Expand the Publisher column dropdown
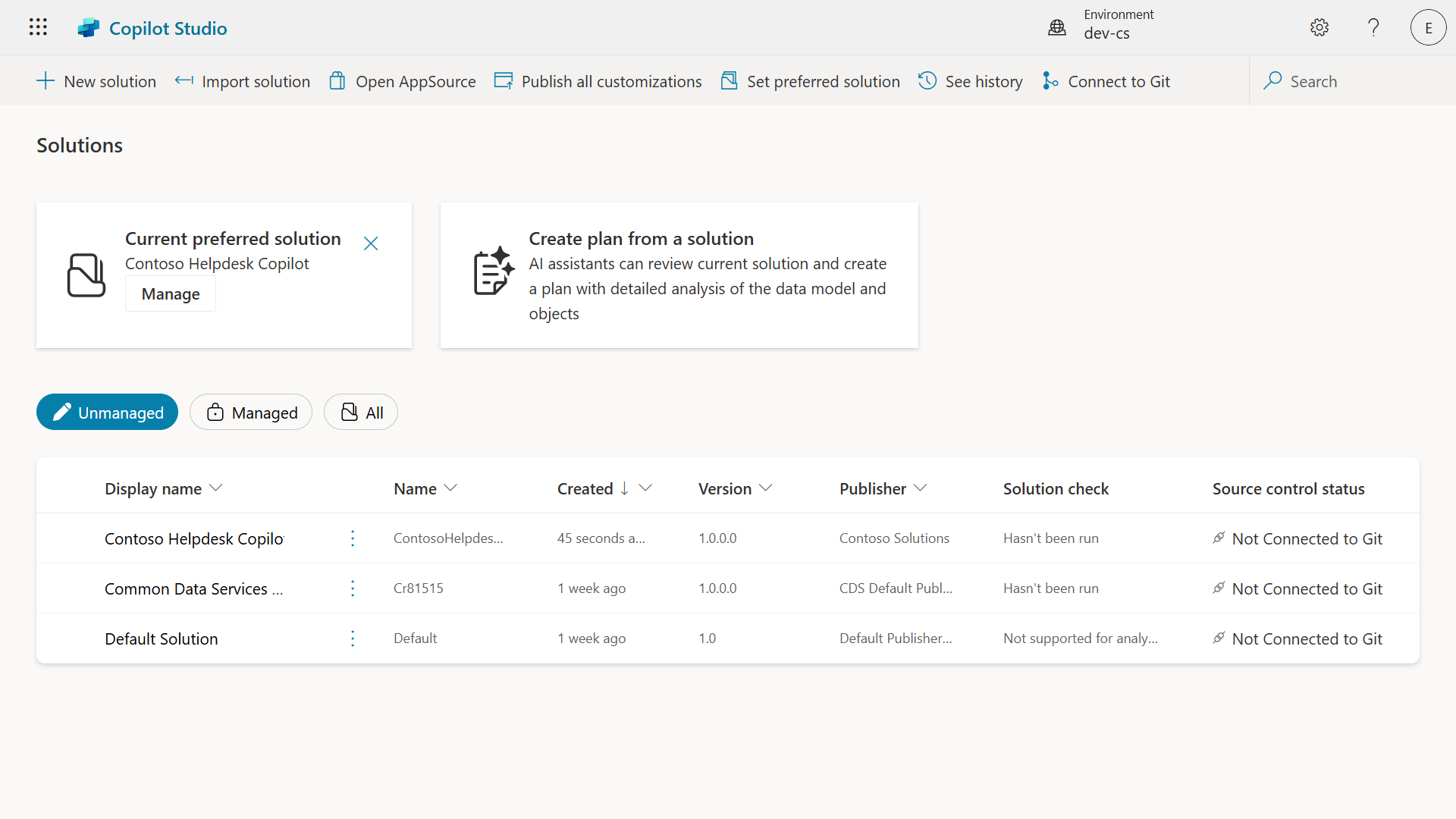This screenshot has height=819, width=1456. tap(921, 488)
